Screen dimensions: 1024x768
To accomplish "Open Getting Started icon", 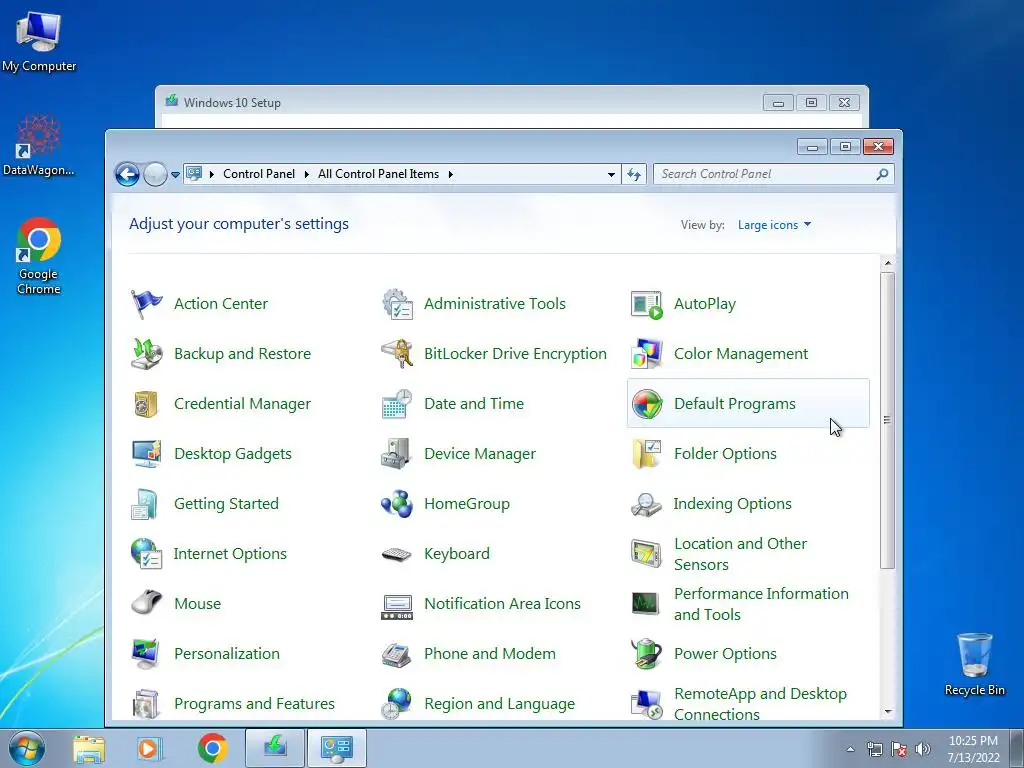I will (146, 504).
